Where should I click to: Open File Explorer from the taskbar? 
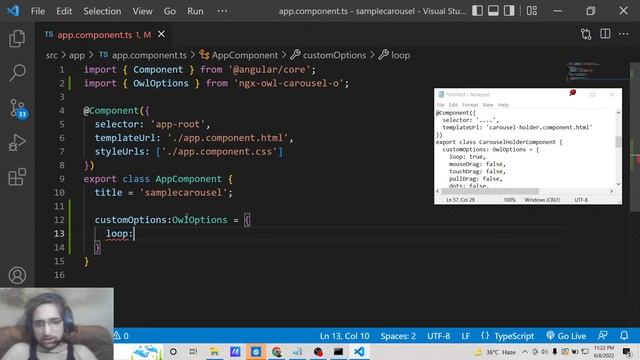click(214, 351)
